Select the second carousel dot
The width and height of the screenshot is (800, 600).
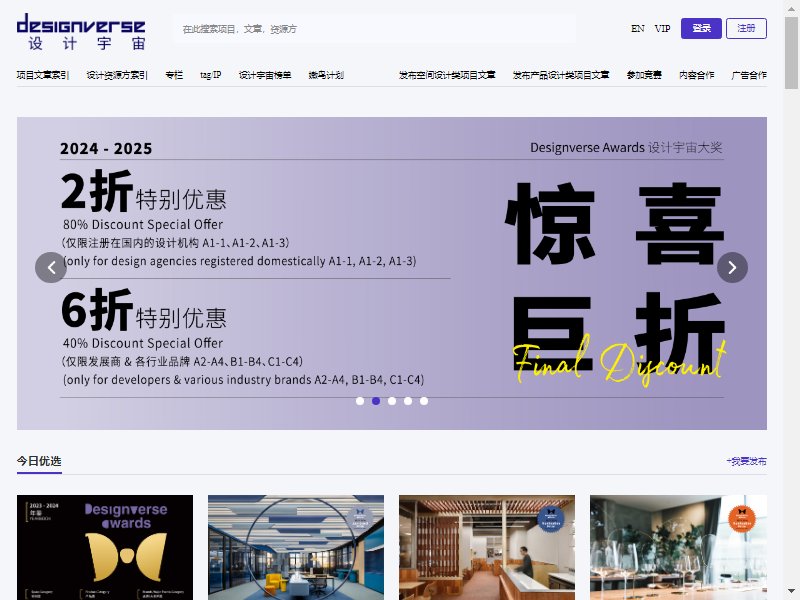[376, 401]
